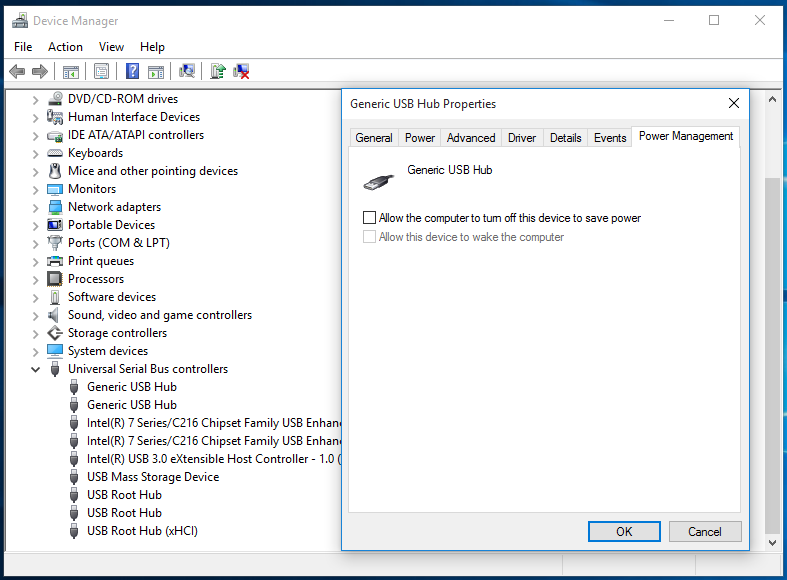Click the System devices icon
This screenshot has height=580, width=787.
pos(55,351)
